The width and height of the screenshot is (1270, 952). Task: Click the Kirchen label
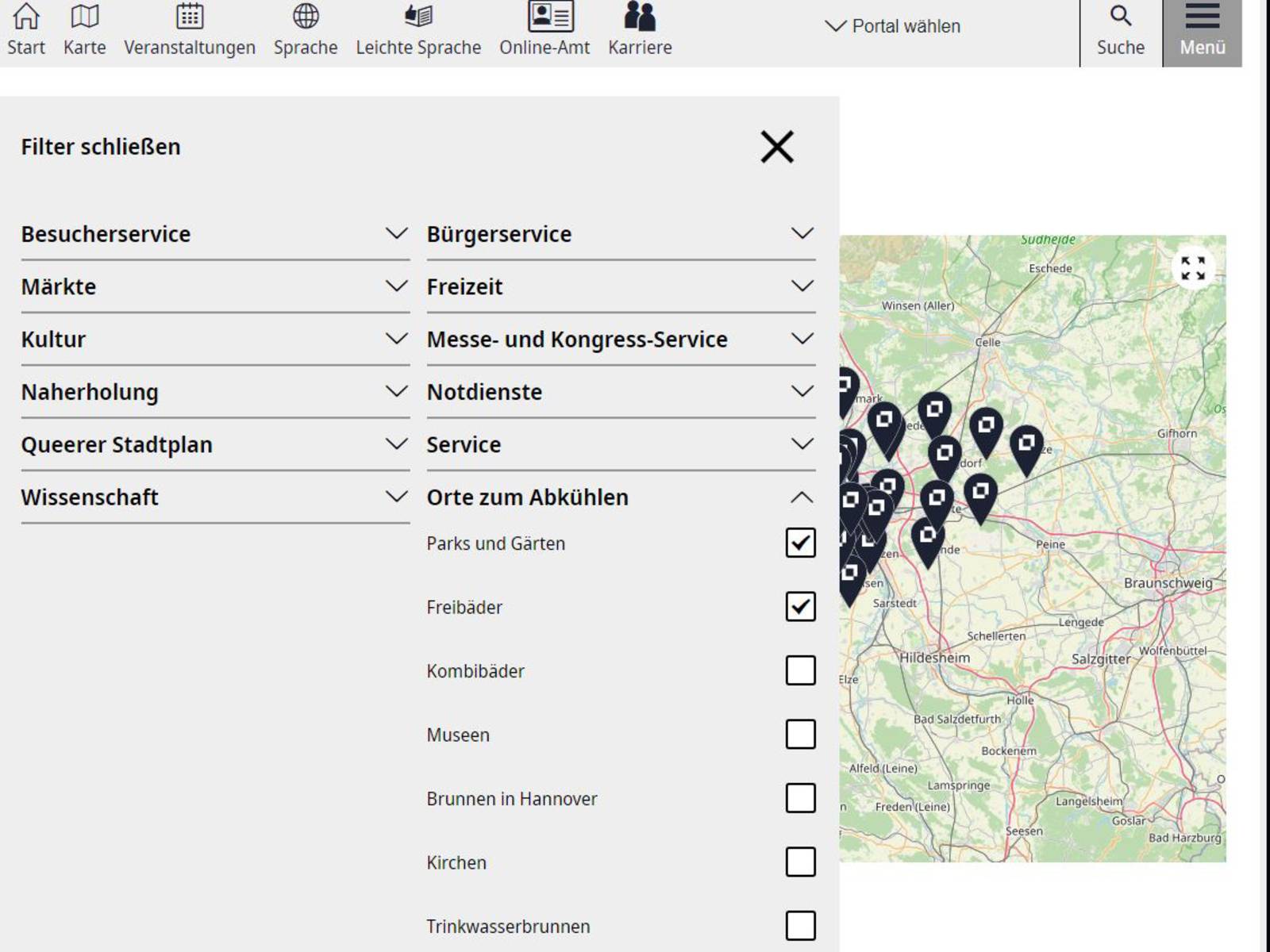coord(456,863)
